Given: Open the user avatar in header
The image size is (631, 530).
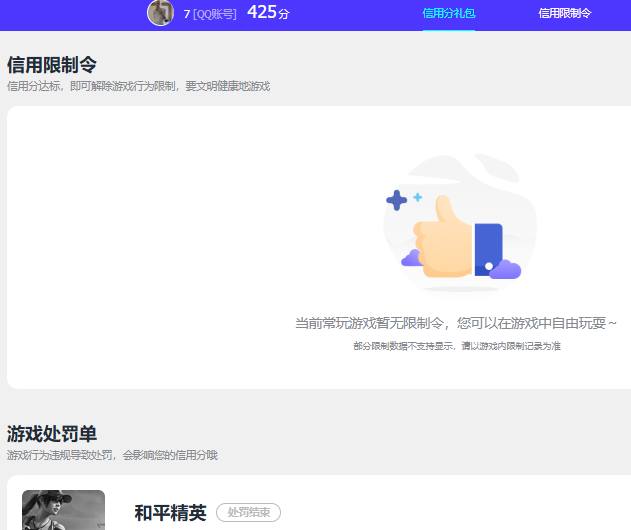Looking at the screenshot, I should (x=161, y=12).
